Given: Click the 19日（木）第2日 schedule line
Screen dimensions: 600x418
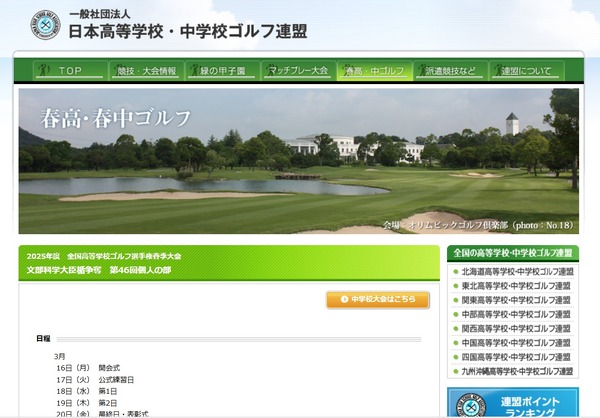Looking at the screenshot, I should 86,403.
